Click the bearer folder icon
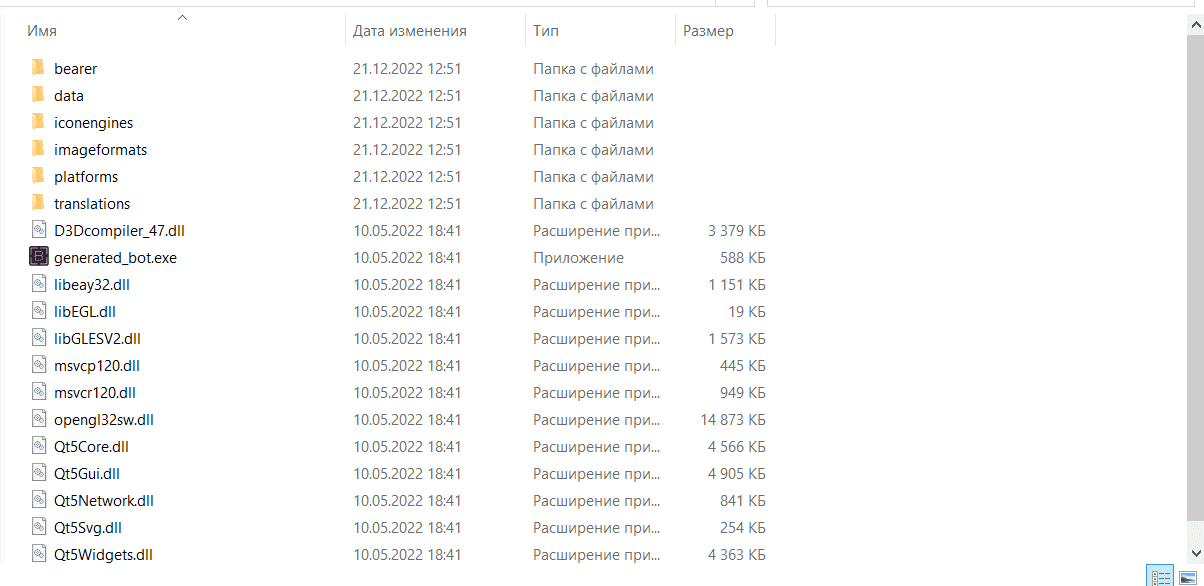This screenshot has width=1204, height=586. [x=38, y=68]
